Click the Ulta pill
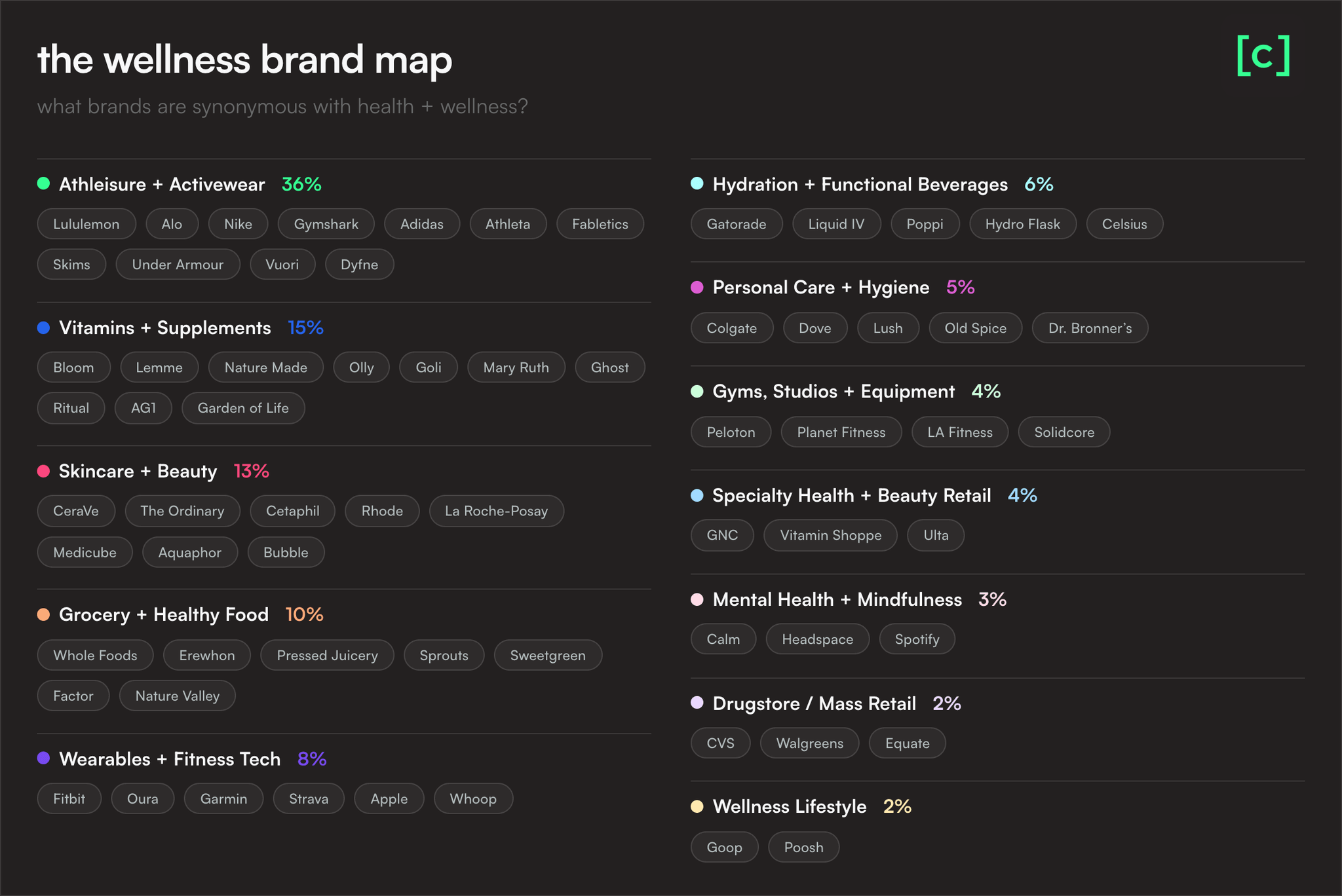The image size is (1342, 896). [936, 535]
